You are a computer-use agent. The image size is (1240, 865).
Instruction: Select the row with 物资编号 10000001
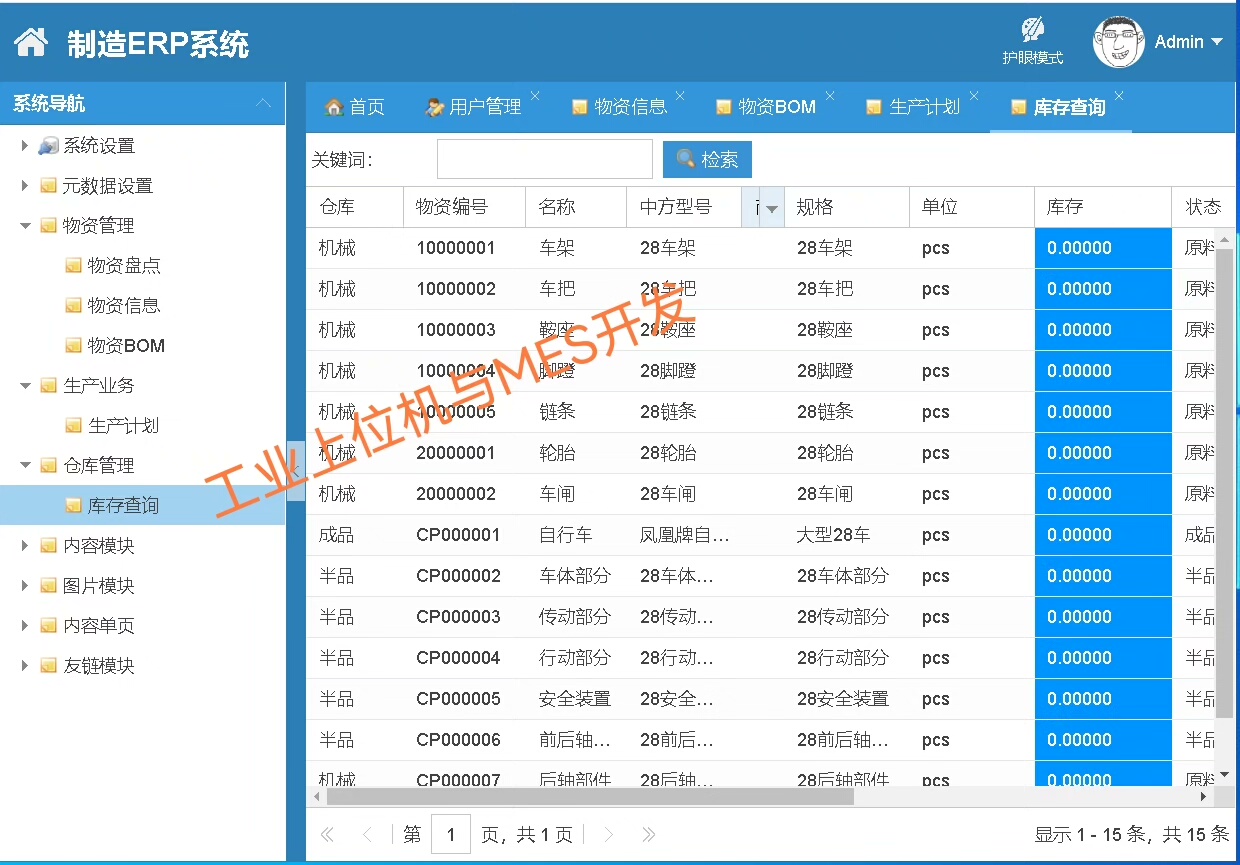(760, 248)
